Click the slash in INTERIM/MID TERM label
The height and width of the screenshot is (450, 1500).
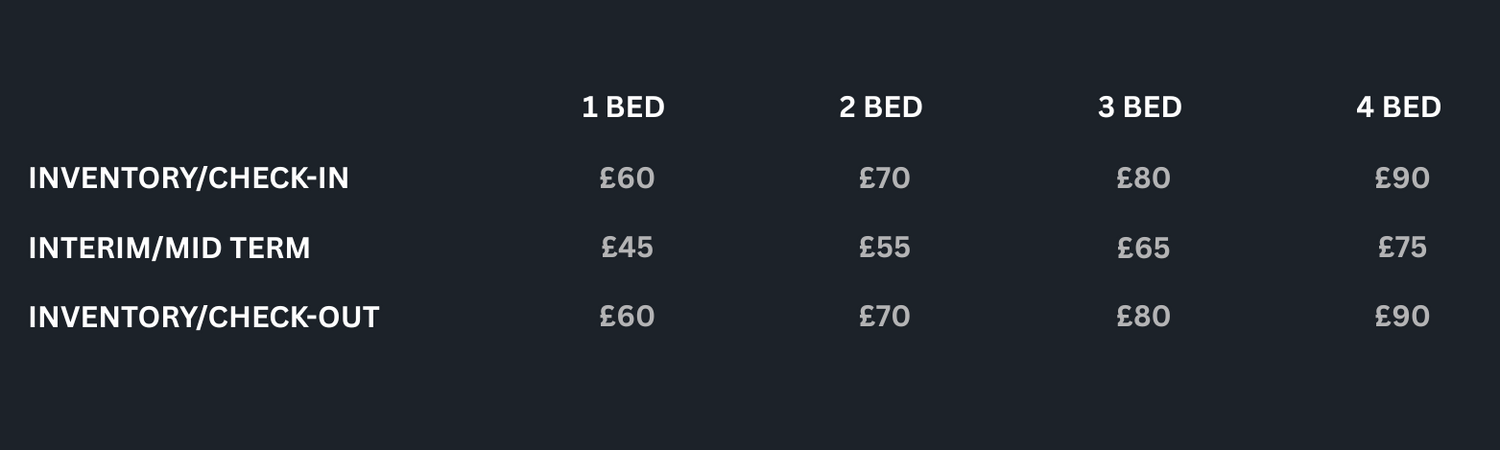coord(156,248)
